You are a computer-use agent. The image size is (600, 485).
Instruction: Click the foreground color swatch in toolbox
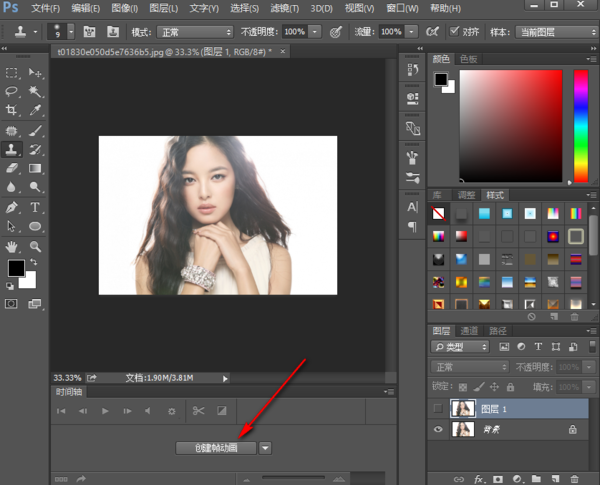pos(16,268)
